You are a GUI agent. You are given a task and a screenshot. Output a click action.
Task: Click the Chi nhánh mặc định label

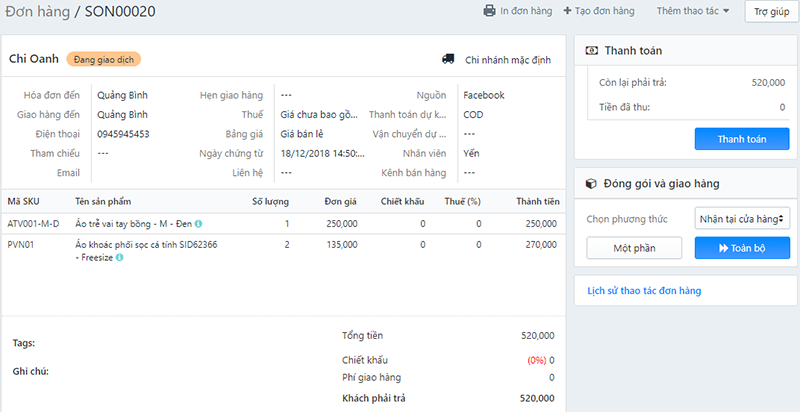pyautogui.click(x=508, y=60)
